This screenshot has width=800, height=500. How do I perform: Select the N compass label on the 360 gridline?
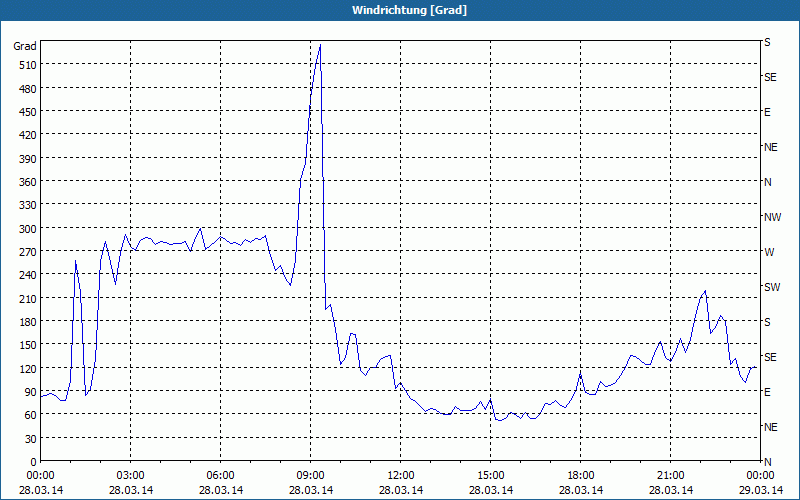tap(768, 182)
